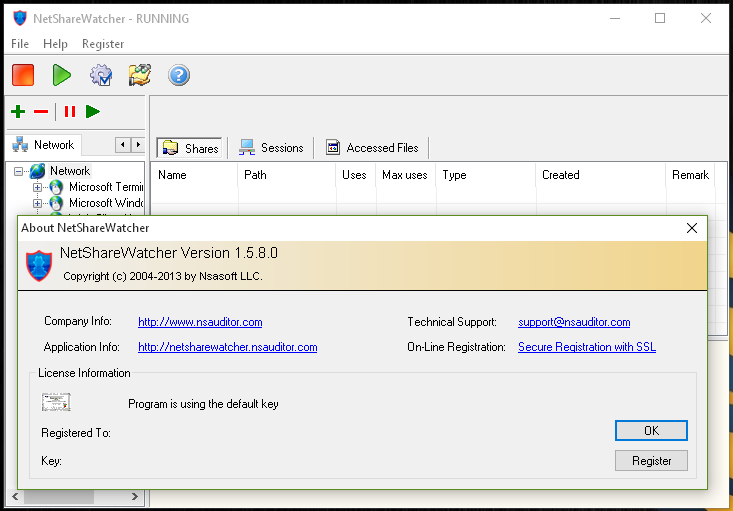The image size is (733, 511).
Task: Switch to the Accessed Files tab
Action: pyautogui.click(x=373, y=148)
